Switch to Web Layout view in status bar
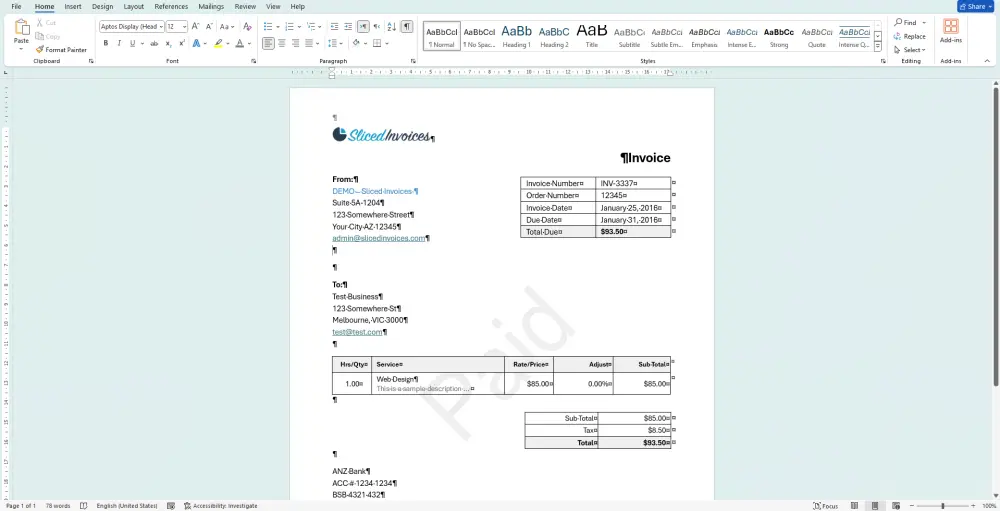 896,506
